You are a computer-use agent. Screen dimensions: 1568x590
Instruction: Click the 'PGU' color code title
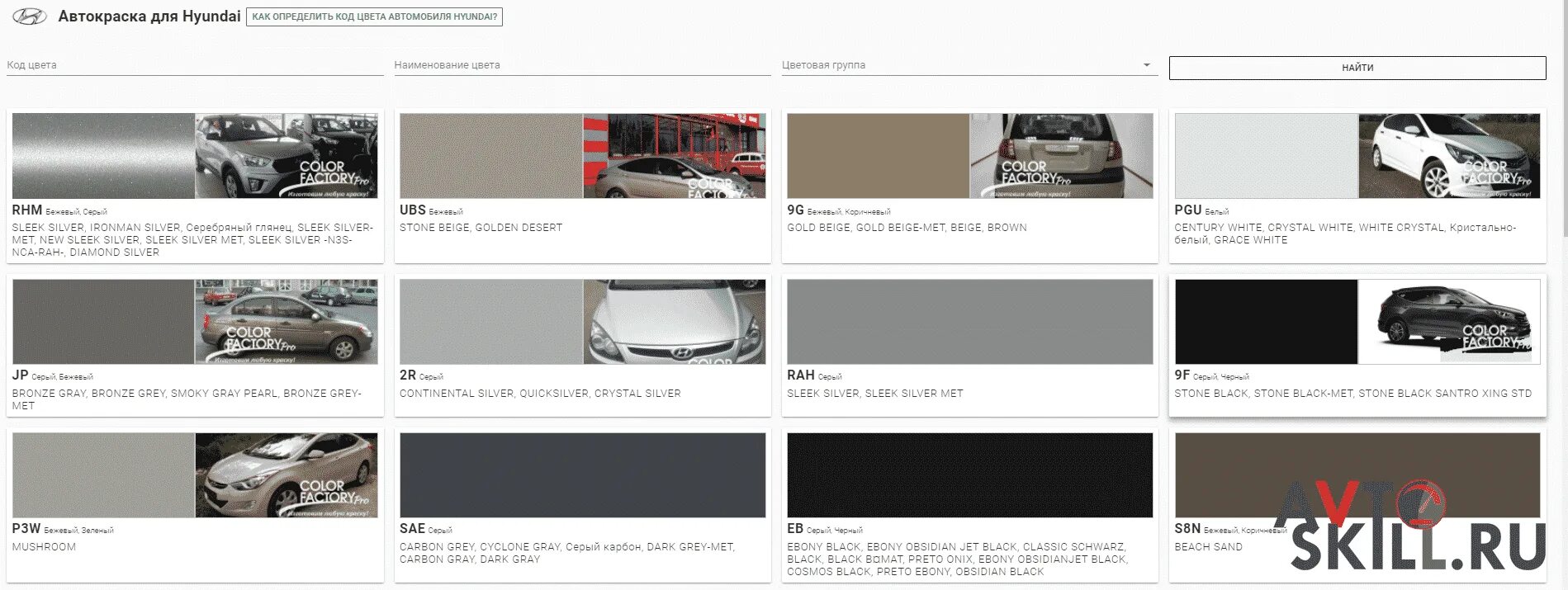click(1188, 210)
